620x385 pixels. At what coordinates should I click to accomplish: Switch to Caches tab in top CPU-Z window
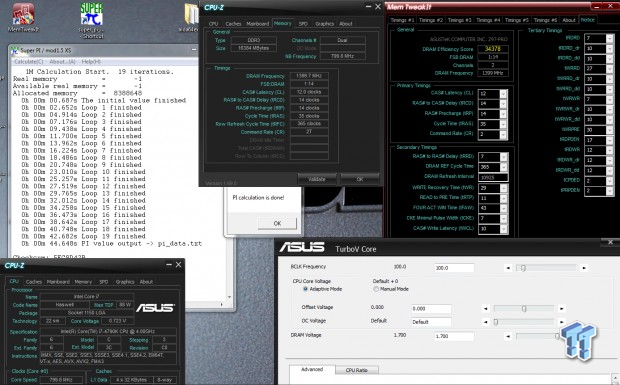pyautogui.click(x=233, y=24)
